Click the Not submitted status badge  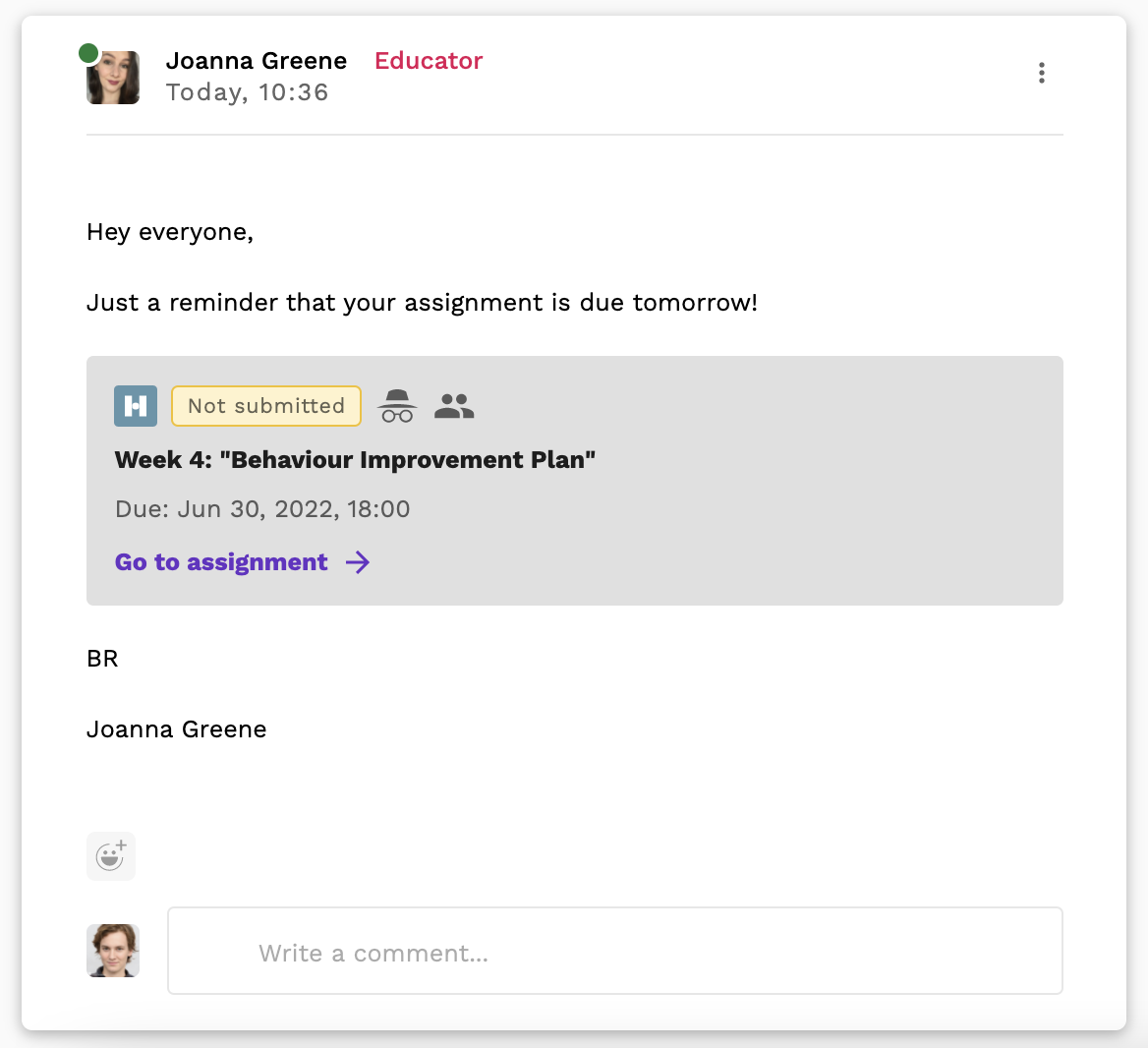(x=266, y=406)
